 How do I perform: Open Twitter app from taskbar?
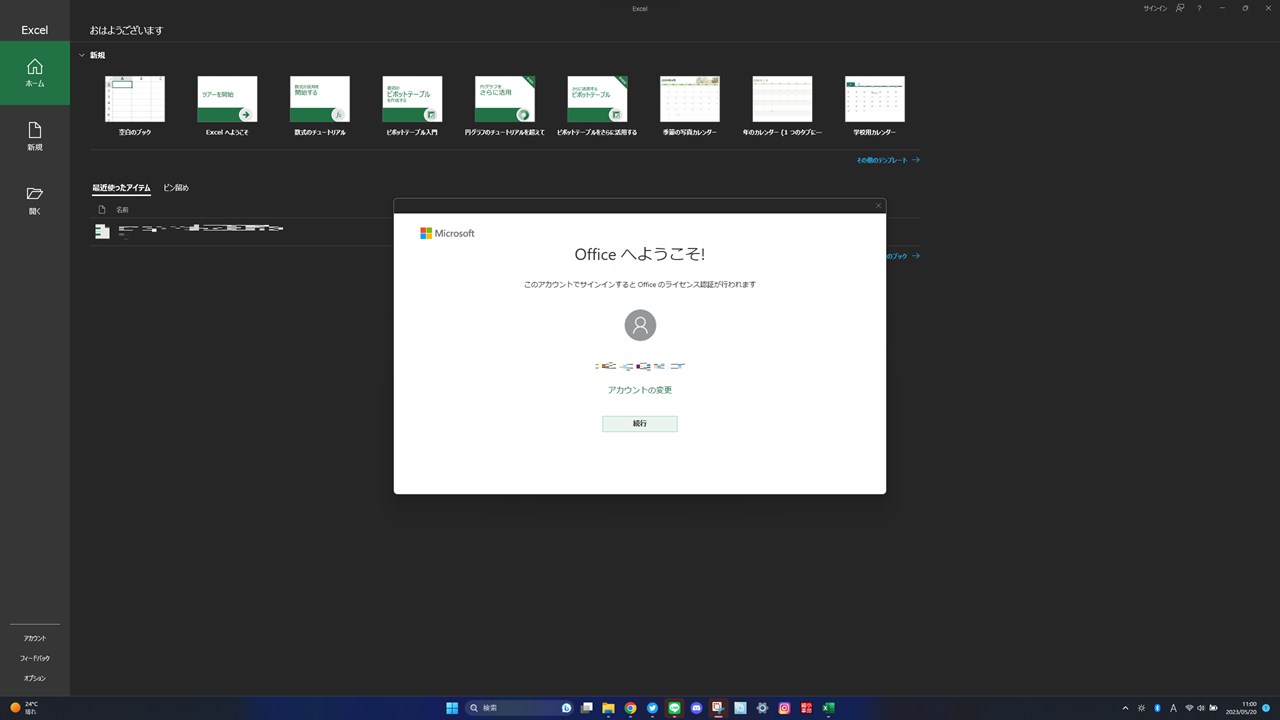click(652, 708)
